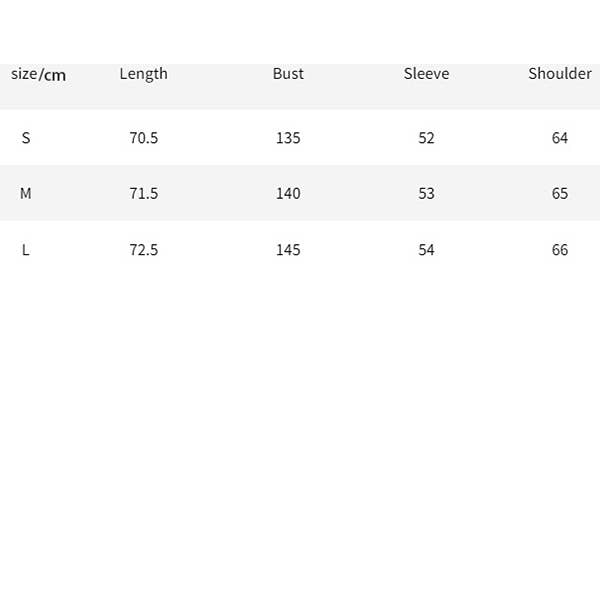Click the S size row label
Viewport: 600px width, 600px height.
(x=26, y=138)
